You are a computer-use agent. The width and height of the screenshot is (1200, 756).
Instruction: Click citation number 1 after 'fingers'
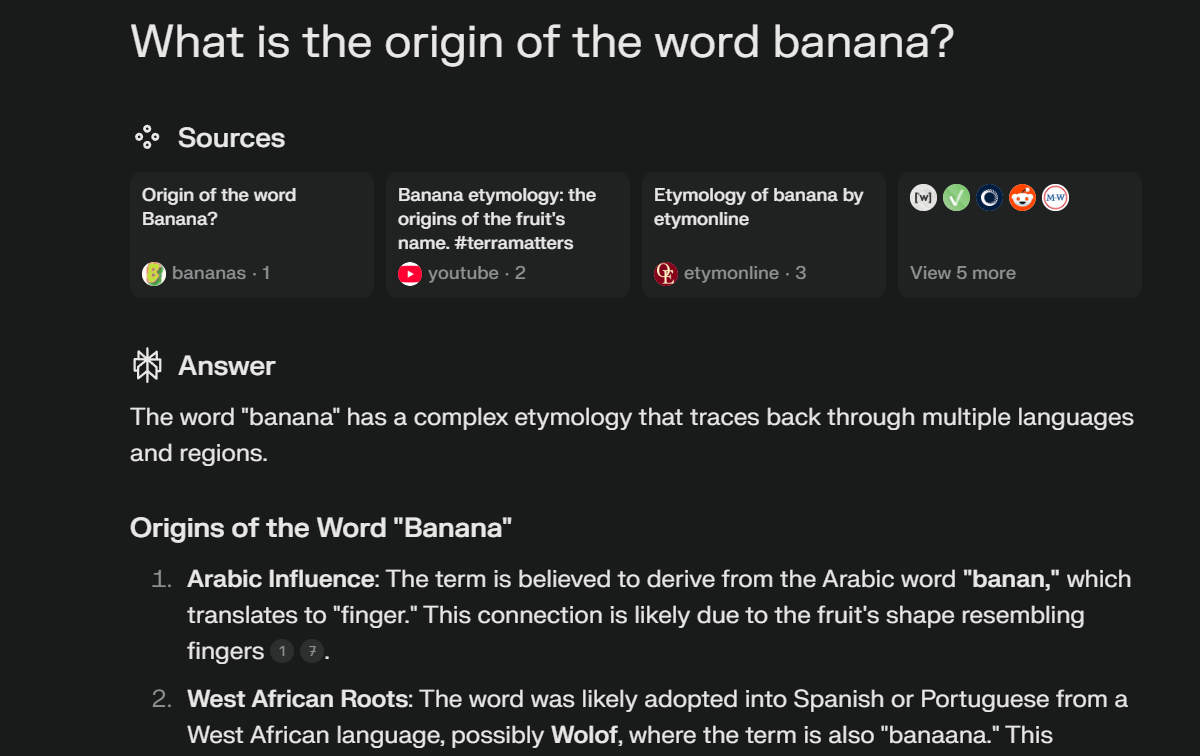282,652
